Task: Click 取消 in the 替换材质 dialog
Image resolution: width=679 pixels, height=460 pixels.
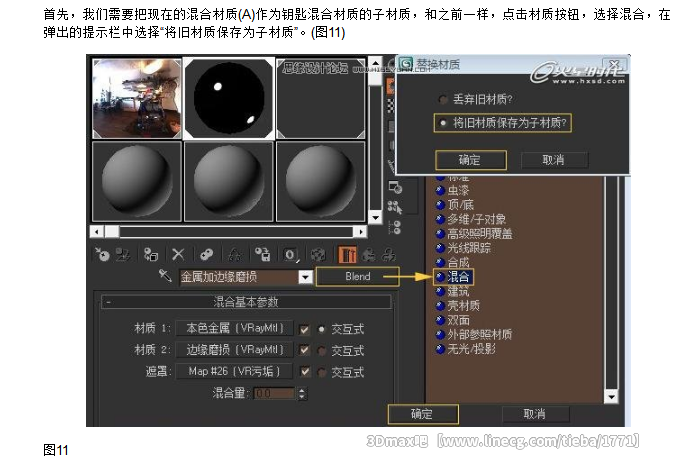Action: 554,160
